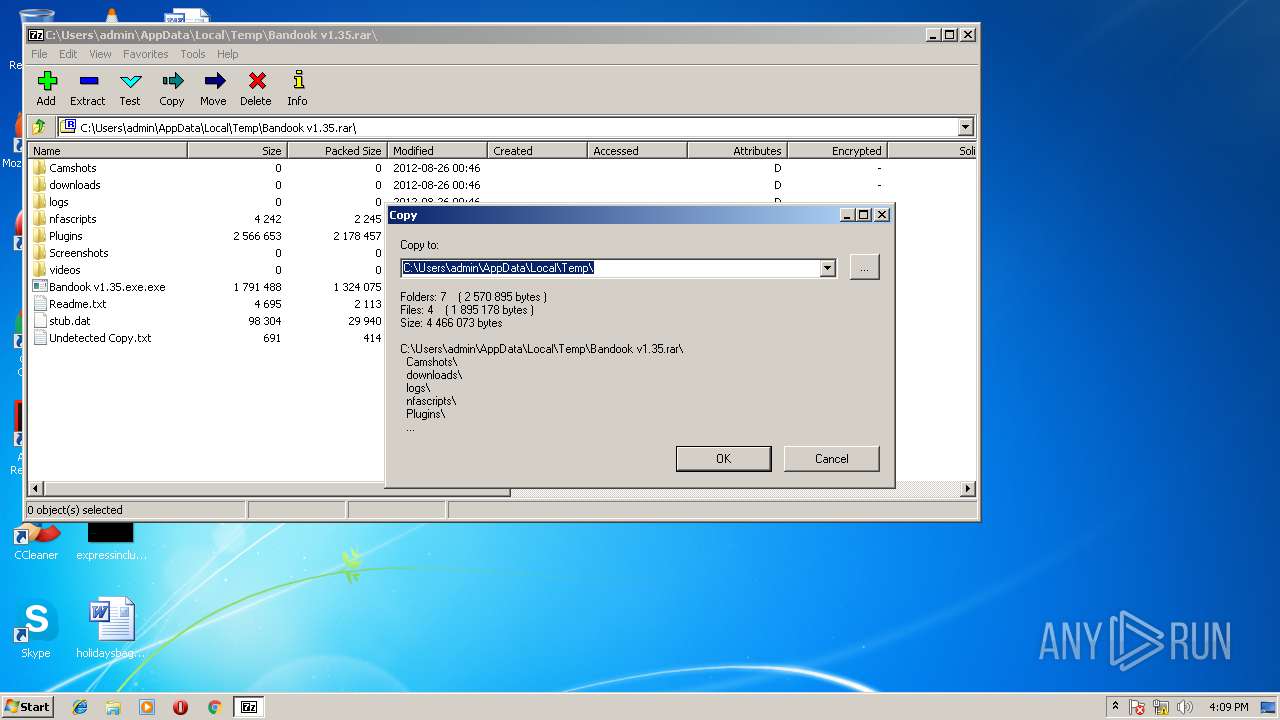The image size is (1280, 720).
Task: Select the Plugins folder icon
Action: click(40, 236)
